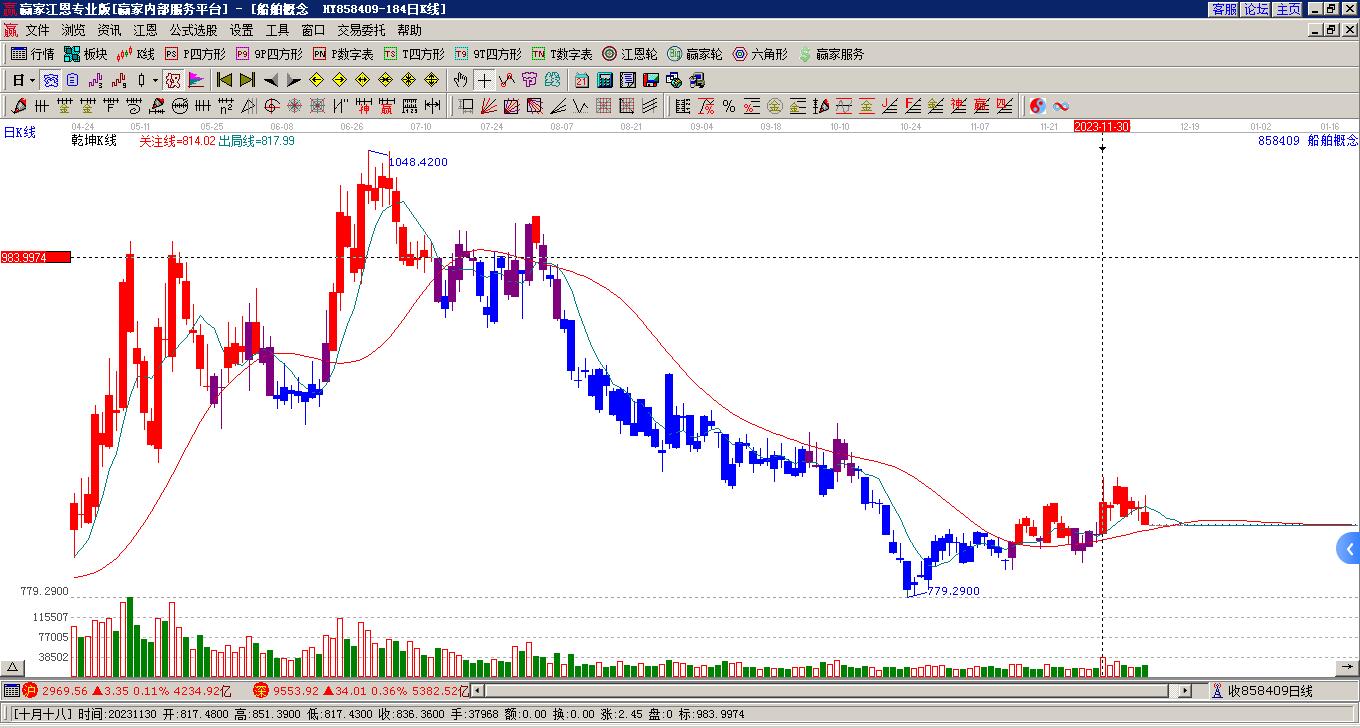The image size is (1360, 728).
Task: Click the 983.9974 price level label
Action: click(36, 257)
